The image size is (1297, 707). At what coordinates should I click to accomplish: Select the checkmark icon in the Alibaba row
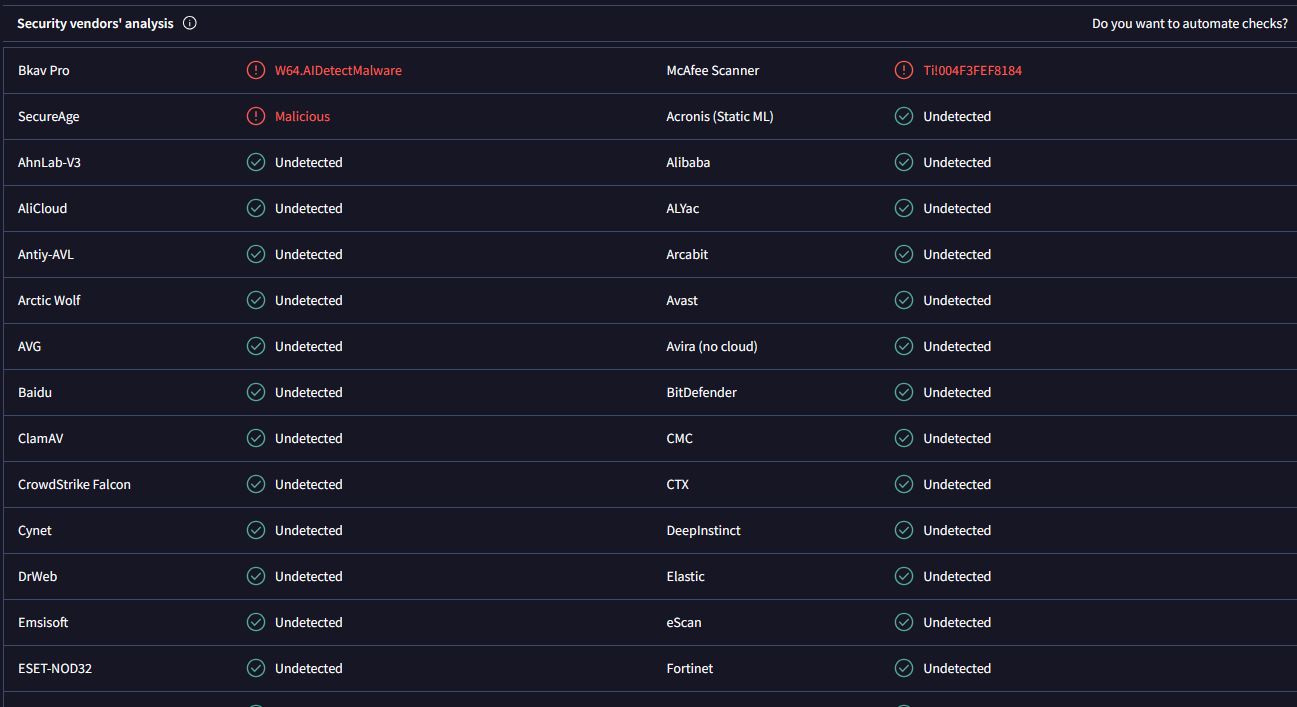click(x=904, y=162)
